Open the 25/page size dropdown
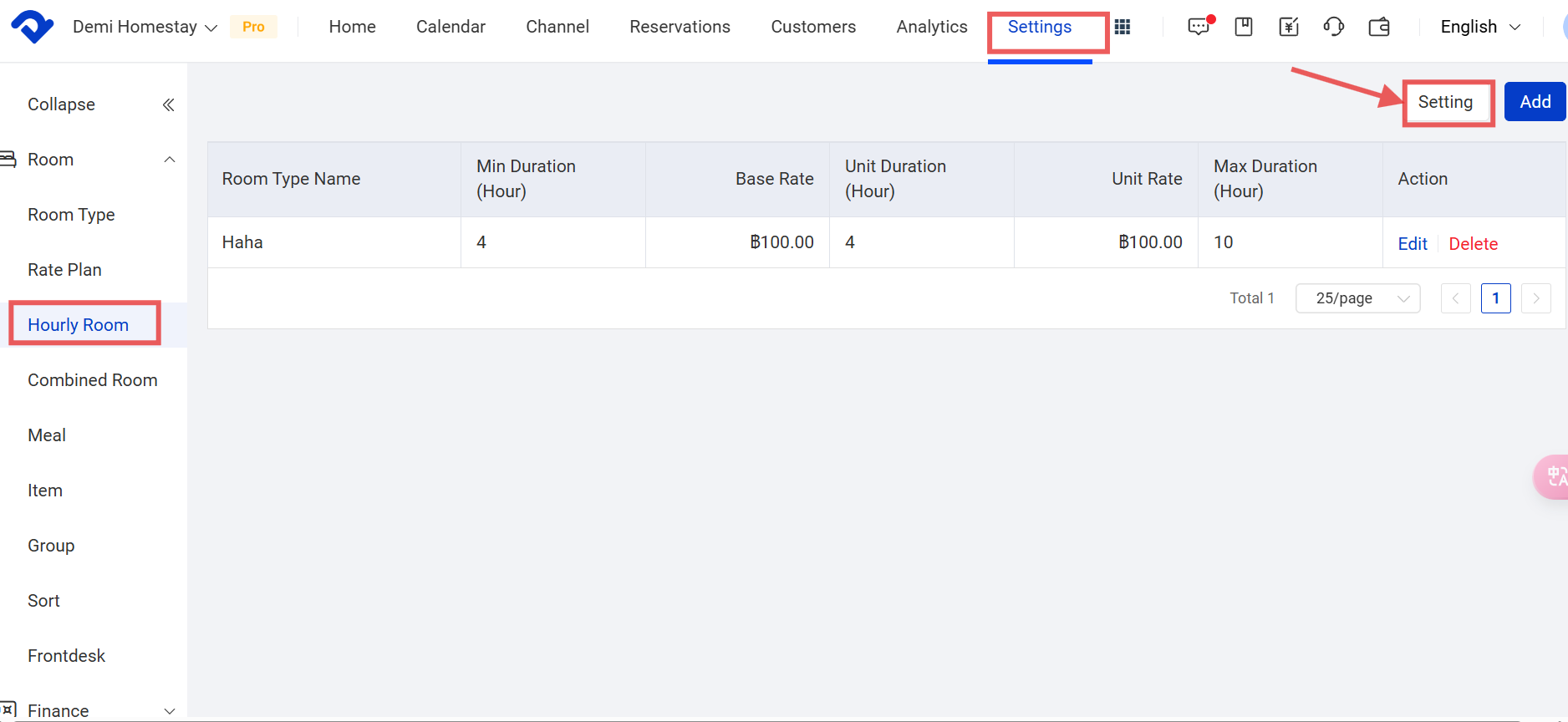1568x722 pixels. click(1357, 298)
